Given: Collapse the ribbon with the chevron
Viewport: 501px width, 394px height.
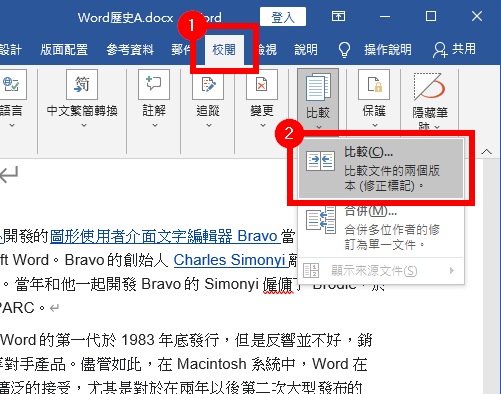Looking at the screenshot, I should (x=487, y=152).
